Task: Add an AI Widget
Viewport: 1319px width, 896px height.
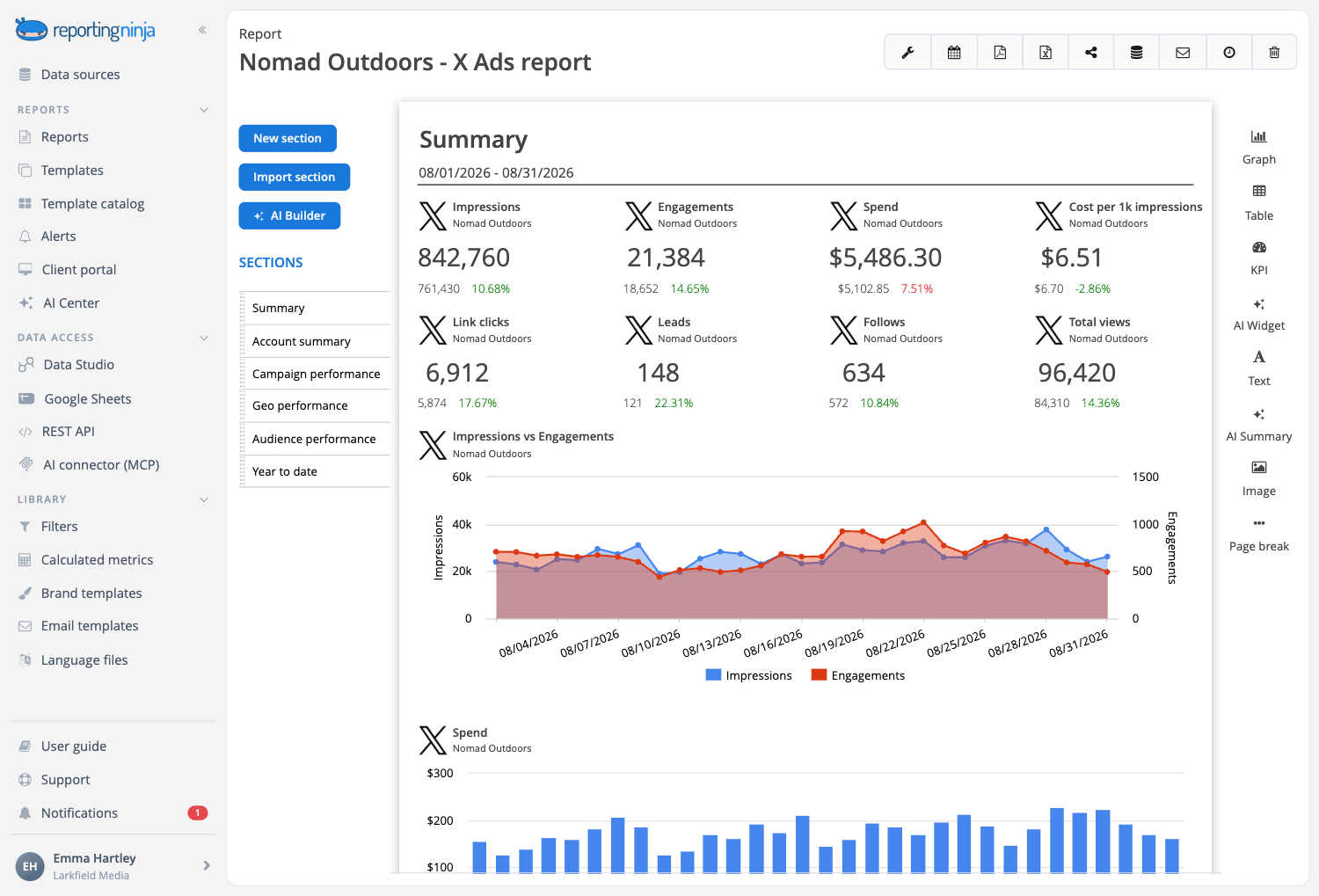Action: [1259, 314]
